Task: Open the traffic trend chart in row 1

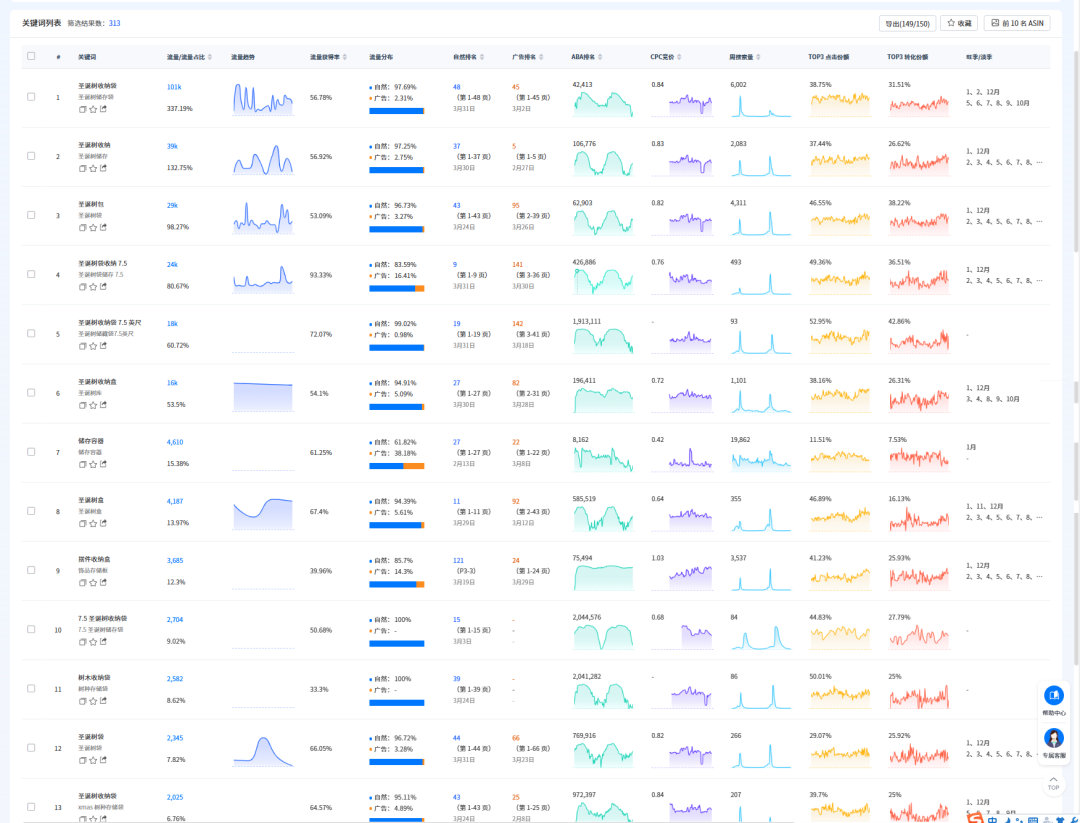Action: point(263,99)
